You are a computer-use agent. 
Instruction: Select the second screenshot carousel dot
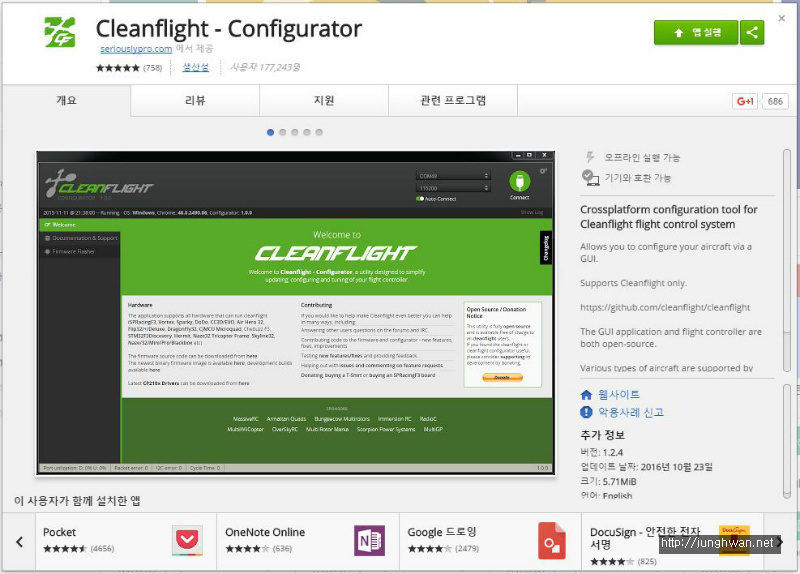(x=283, y=132)
